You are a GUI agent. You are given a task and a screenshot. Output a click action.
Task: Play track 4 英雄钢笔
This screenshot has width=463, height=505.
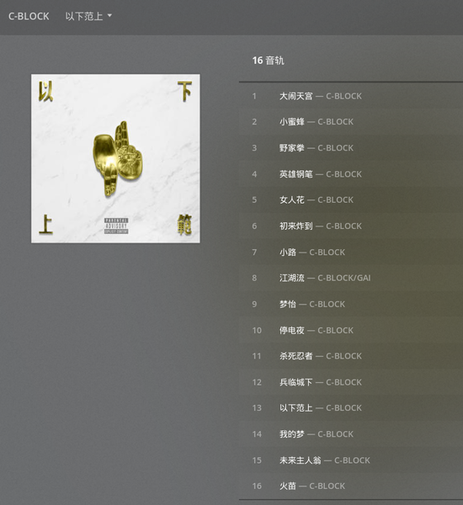pos(351,174)
